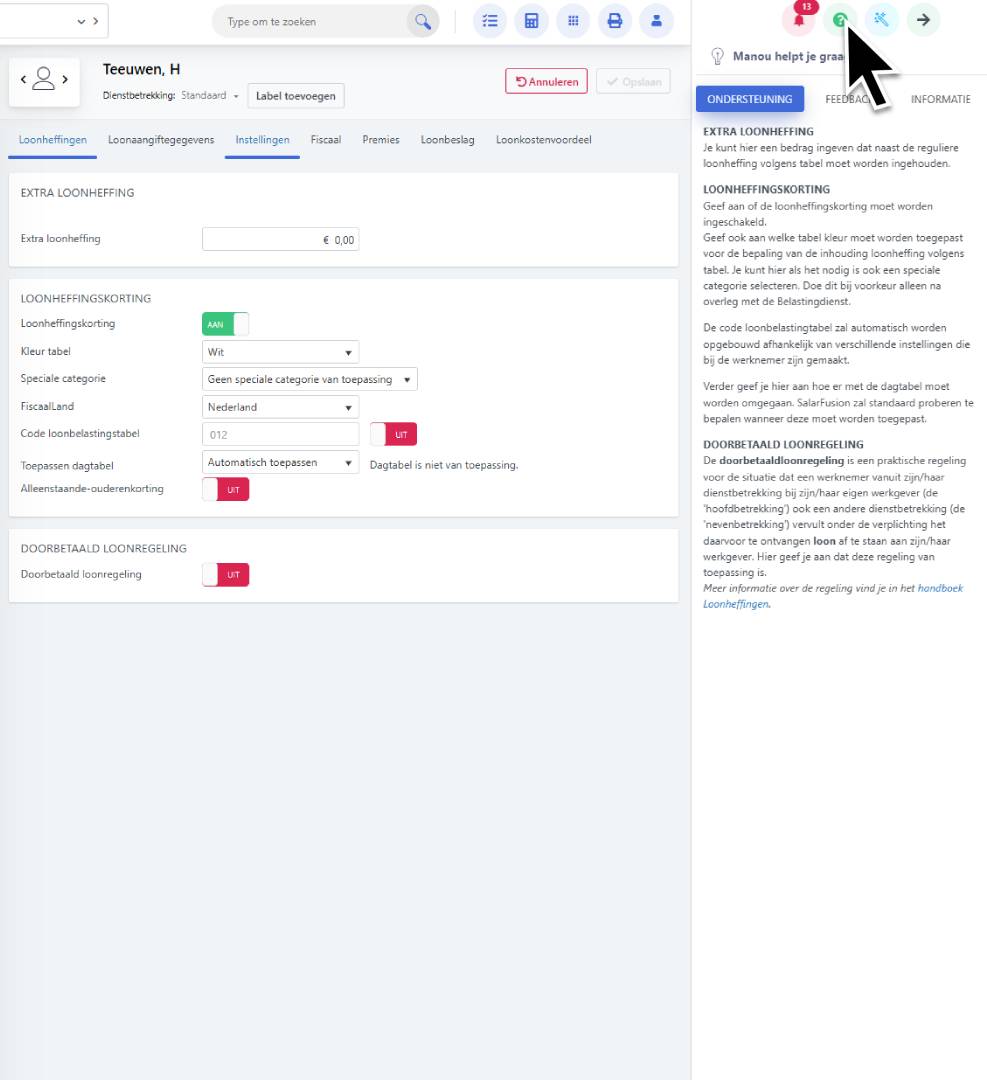The height and width of the screenshot is (1080, 987).
Task: Click Label toevoegen button
Action: (295, 96)
